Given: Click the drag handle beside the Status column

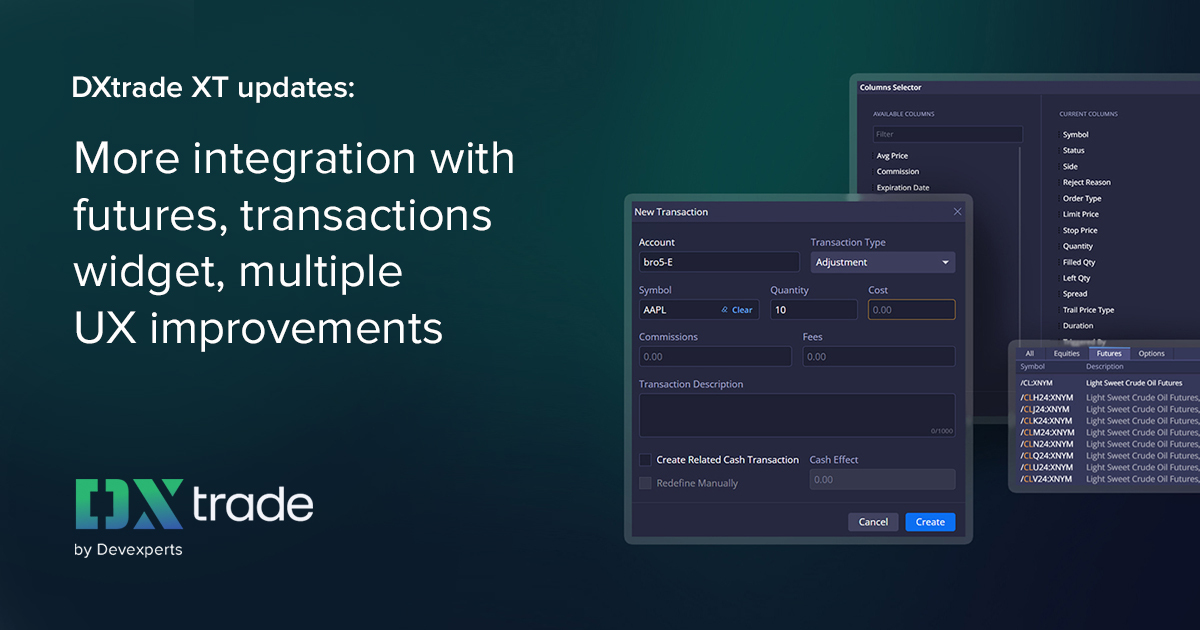Looking at the screenshot, I should point(1059,150).
